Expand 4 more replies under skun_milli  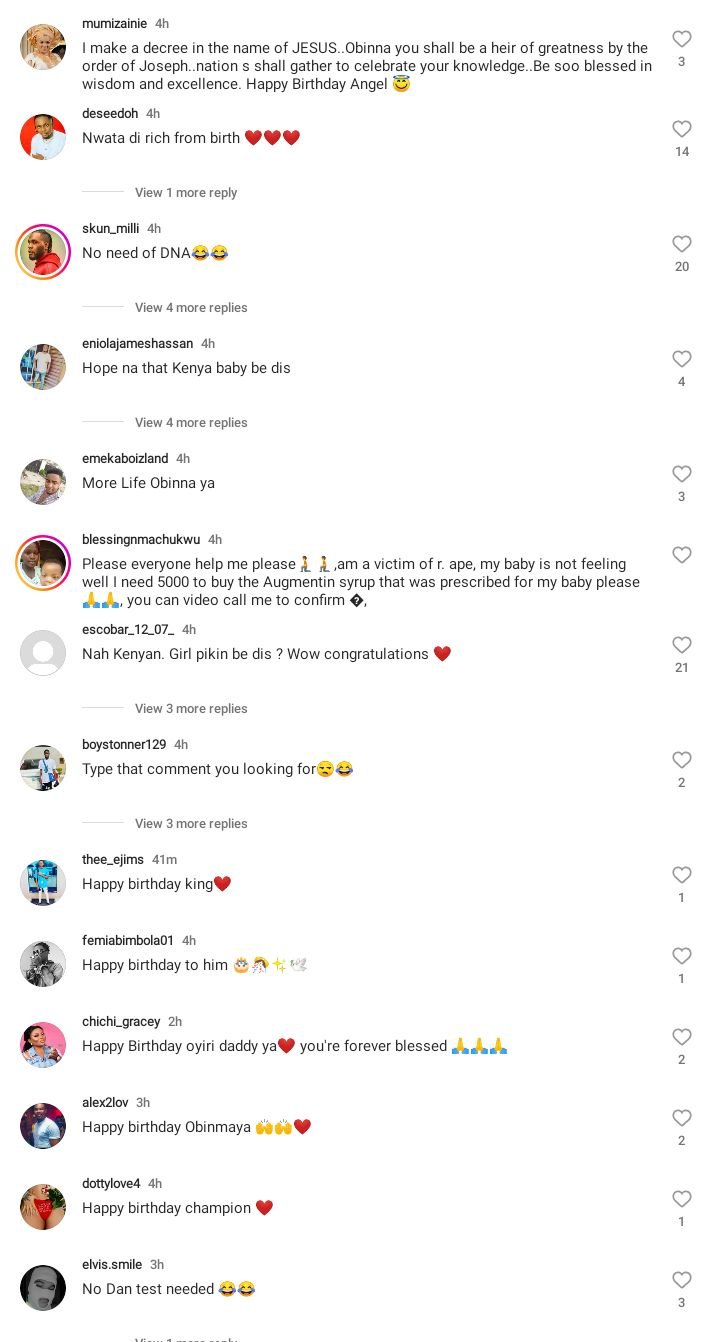pyautogui.click(x=191, y=308)
